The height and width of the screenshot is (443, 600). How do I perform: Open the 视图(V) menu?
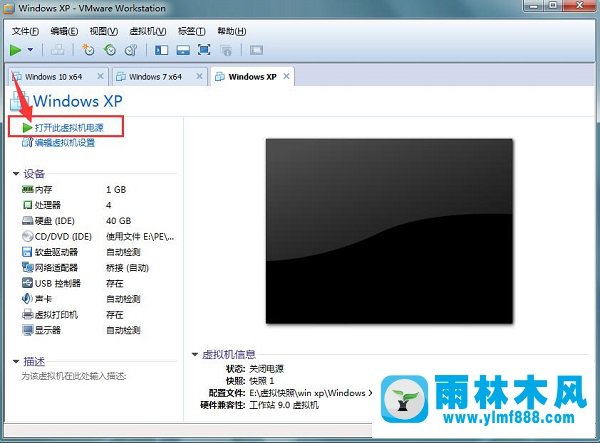click(x=104, y=31)
